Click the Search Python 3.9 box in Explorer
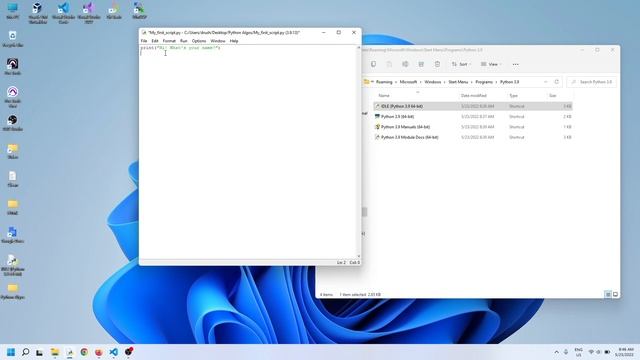Image resolution: width=640 pixels, height=360 pixels. tap(591, 82)
